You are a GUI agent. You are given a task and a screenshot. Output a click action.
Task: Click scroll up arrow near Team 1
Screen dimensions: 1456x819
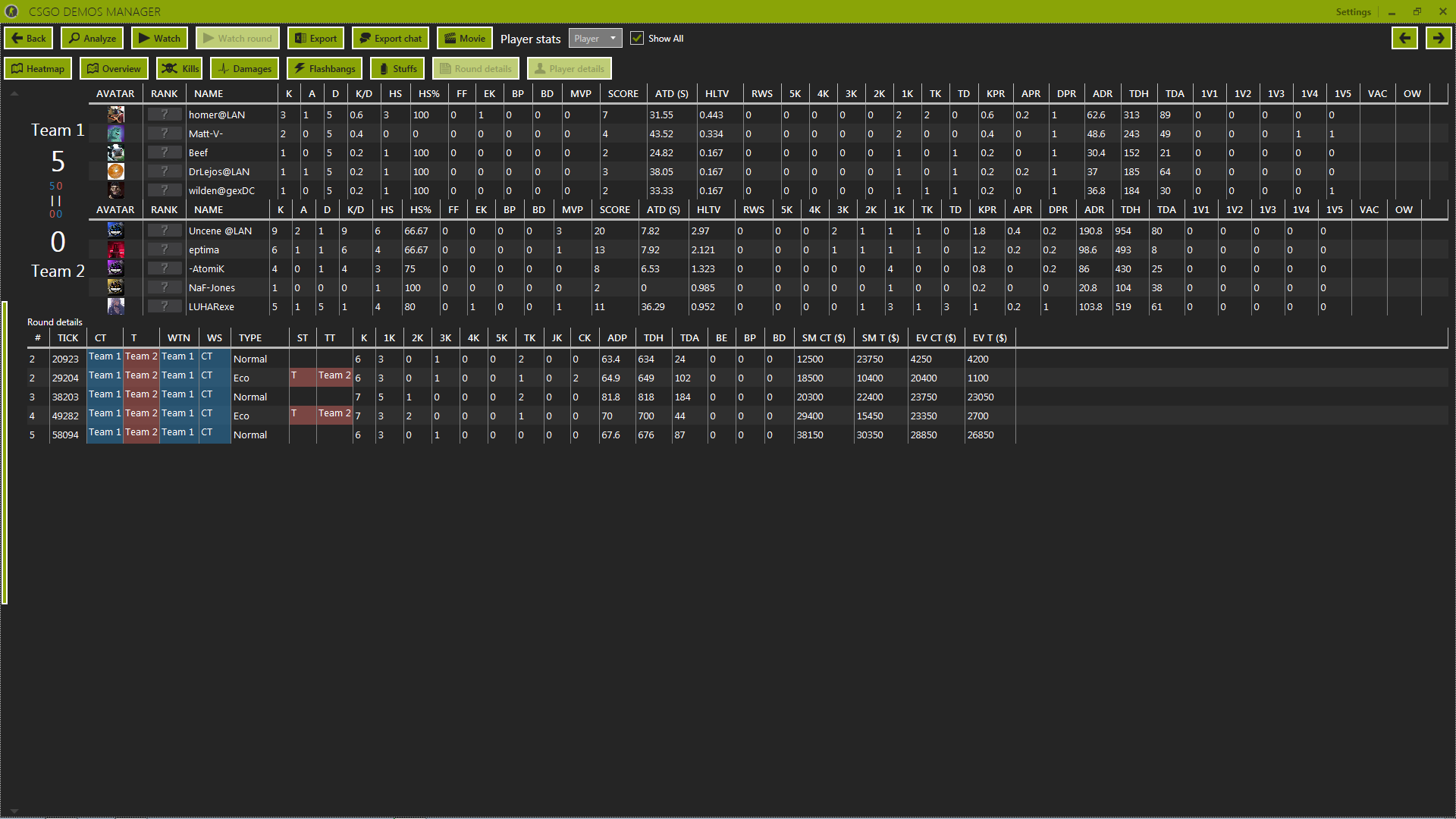pyautogui.click(x=14, y=93)
